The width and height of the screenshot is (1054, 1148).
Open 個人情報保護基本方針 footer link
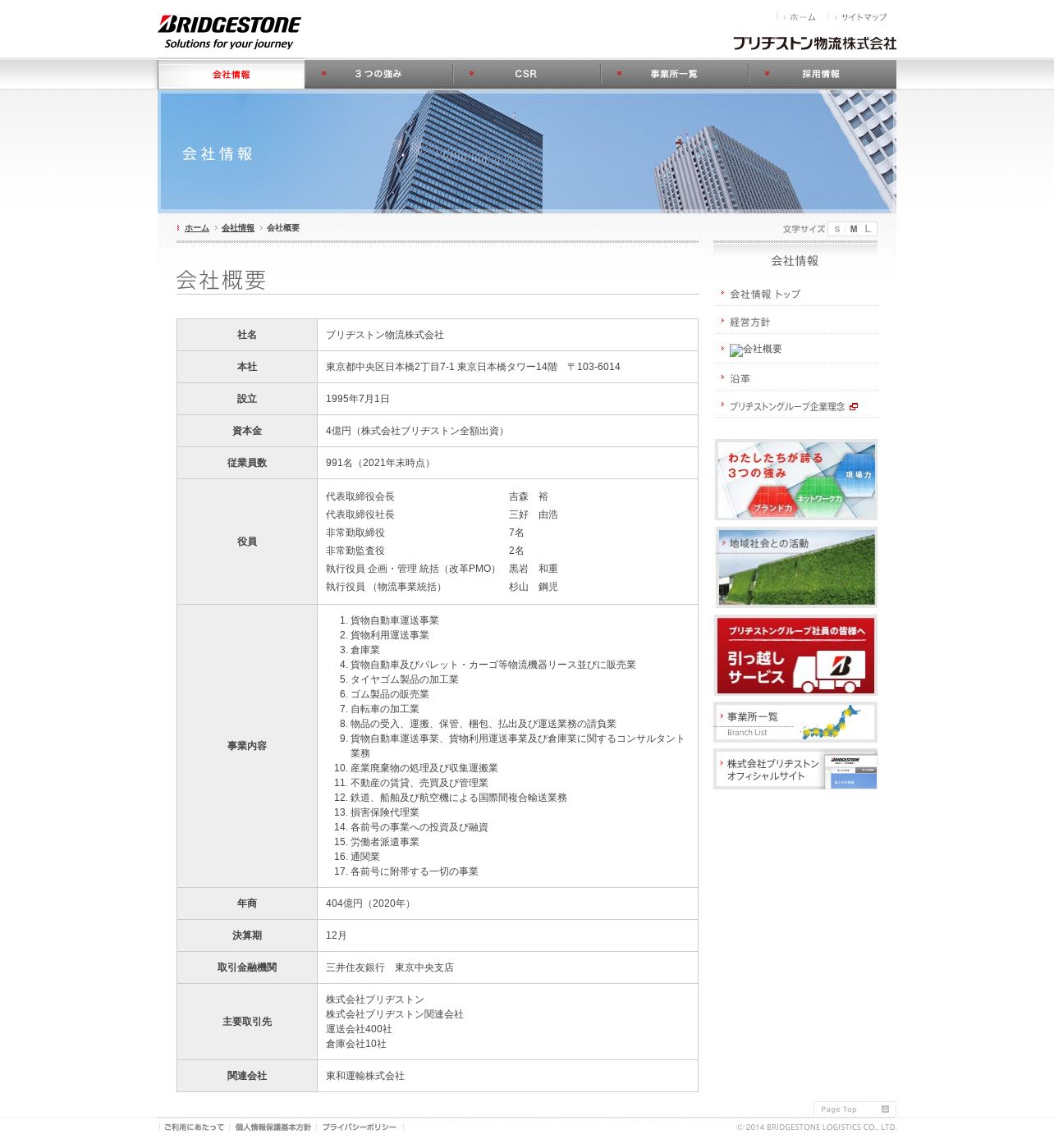(x=273, y=1127)
